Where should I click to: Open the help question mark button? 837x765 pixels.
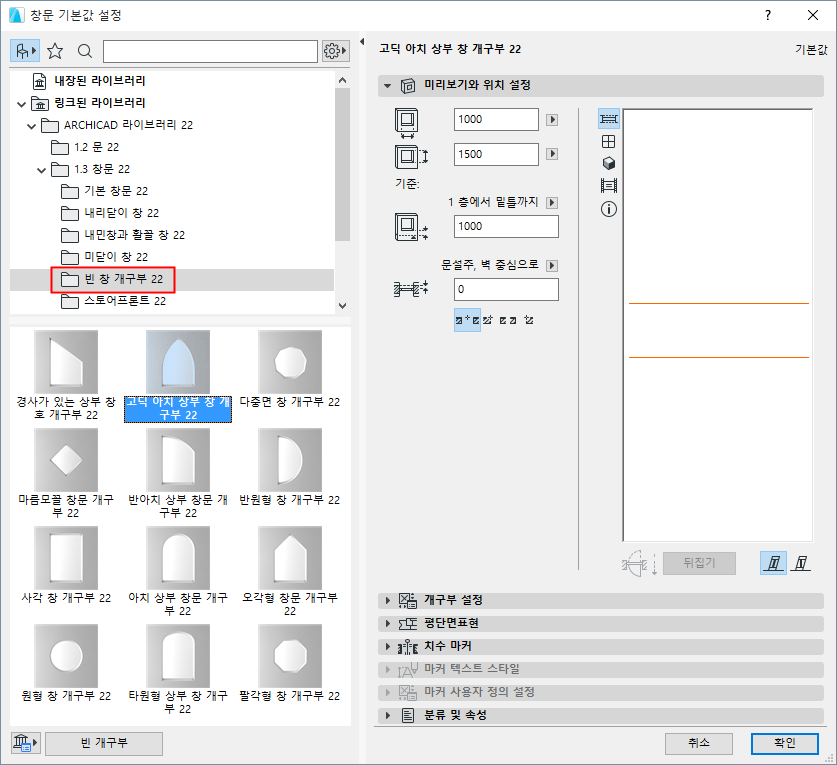tap(768, 15)
